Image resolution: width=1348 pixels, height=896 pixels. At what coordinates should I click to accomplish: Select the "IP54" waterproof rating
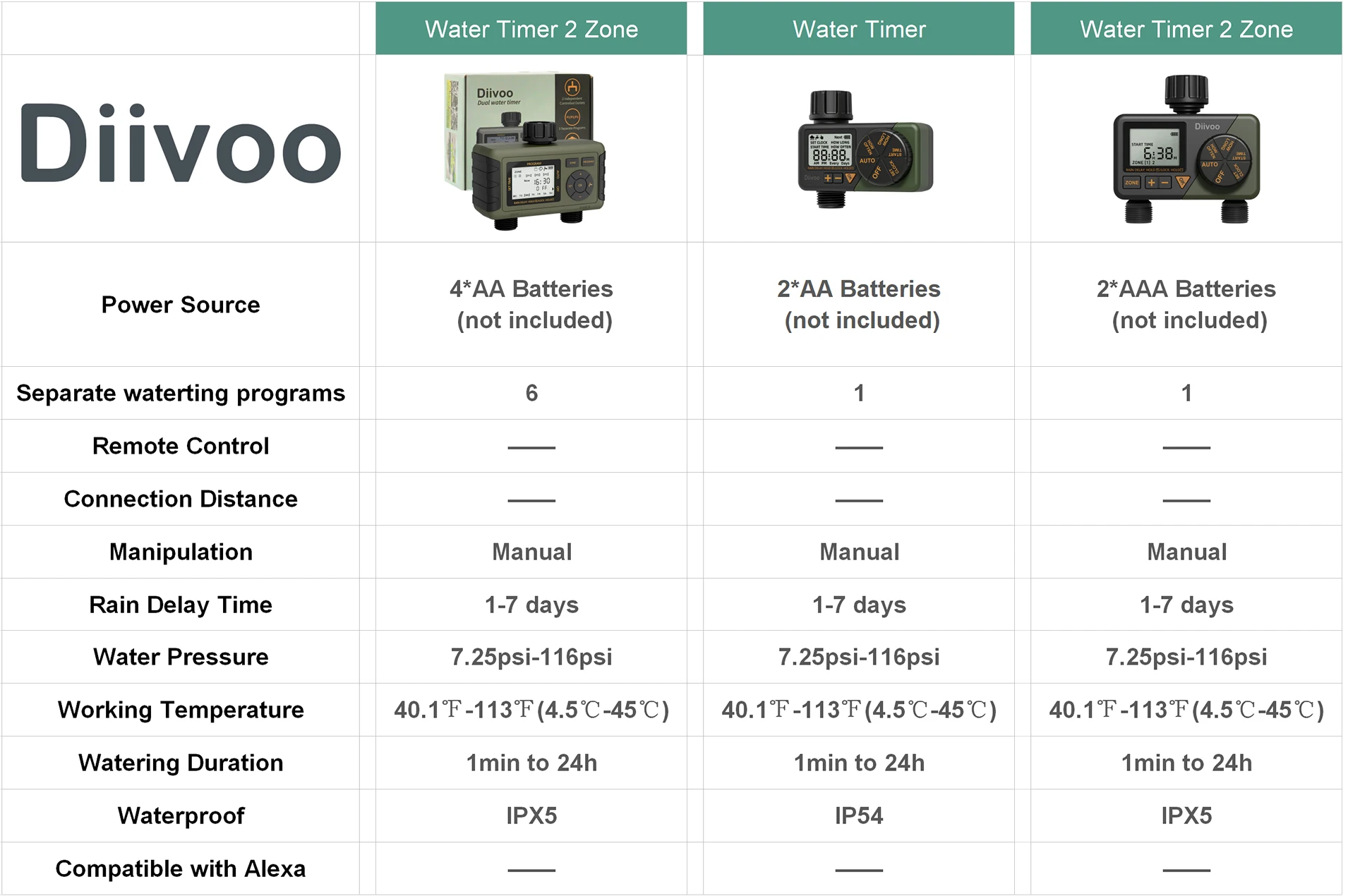click(x=859, y=816)
